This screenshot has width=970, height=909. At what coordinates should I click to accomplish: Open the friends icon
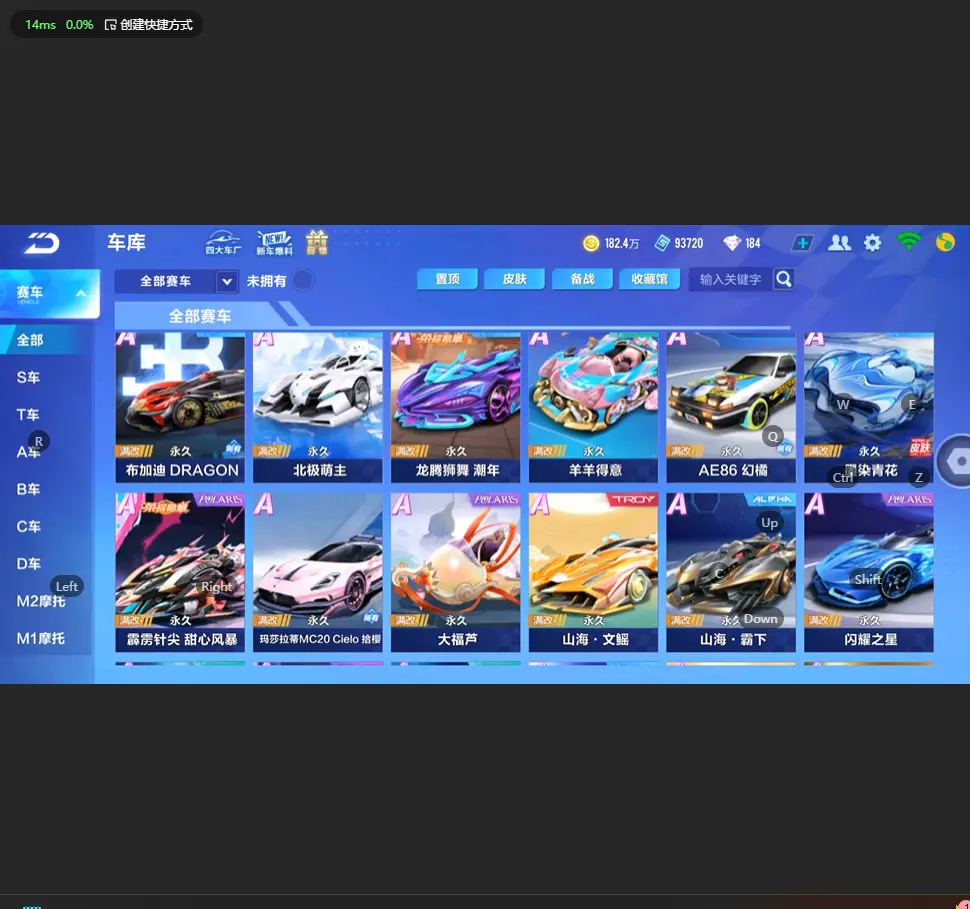click(x=839, y=243)
